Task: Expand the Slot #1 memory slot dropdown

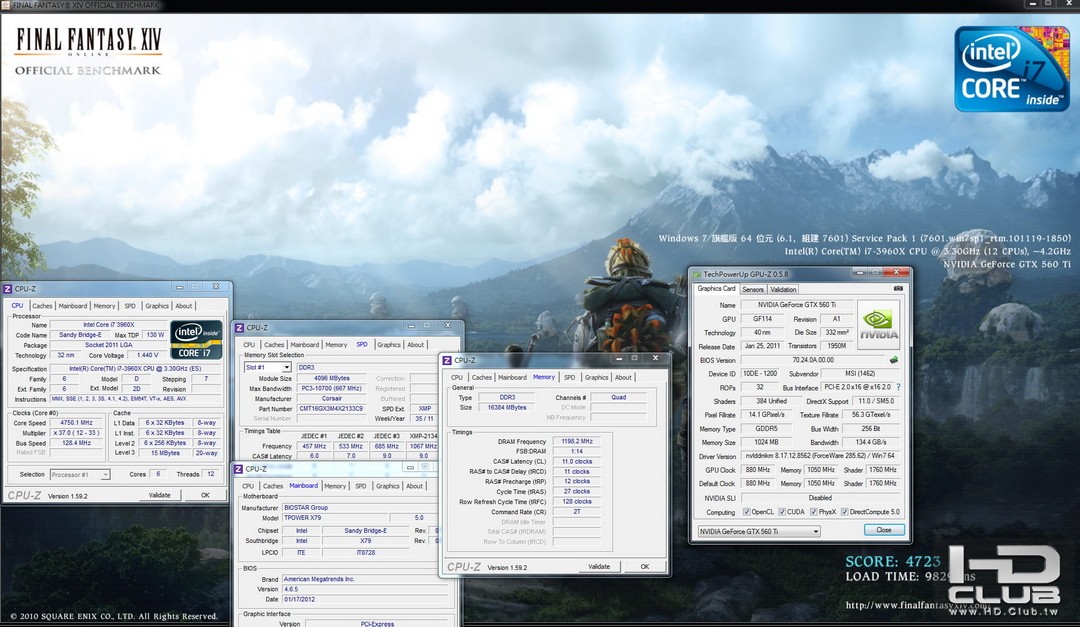Action: coord(268,367)
